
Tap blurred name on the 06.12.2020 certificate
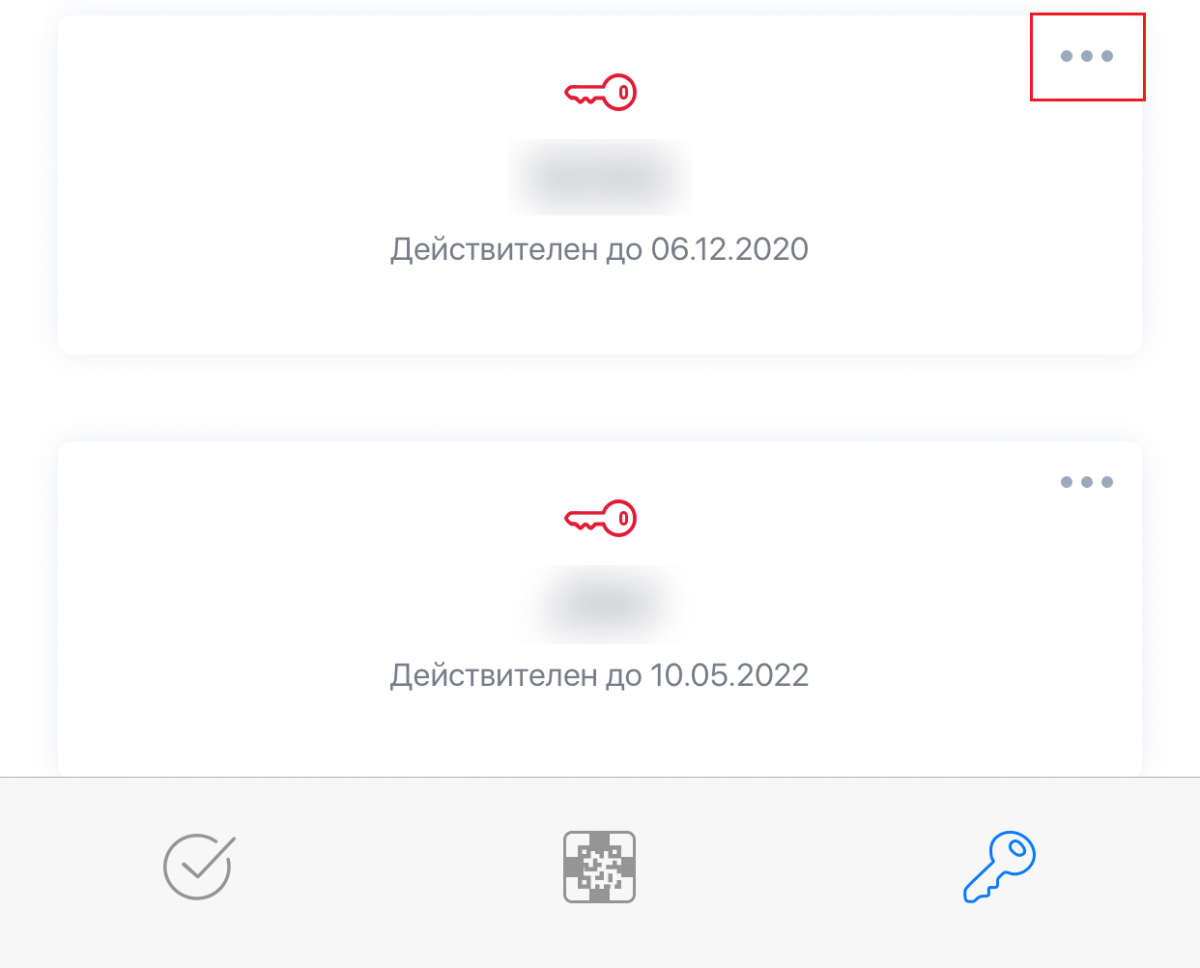point(600,178)
